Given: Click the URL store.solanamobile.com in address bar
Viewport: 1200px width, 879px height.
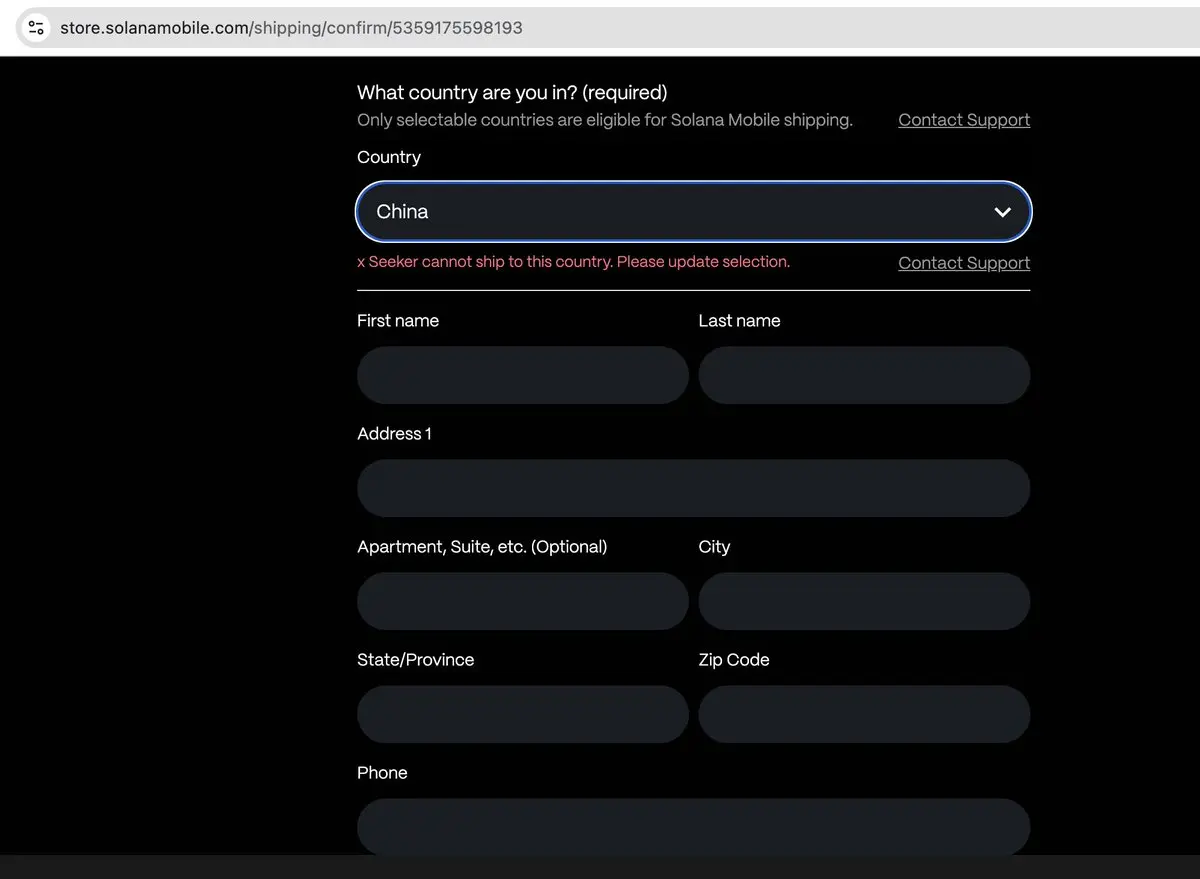Looking at the screenshot, I should (x=291, y=28).
